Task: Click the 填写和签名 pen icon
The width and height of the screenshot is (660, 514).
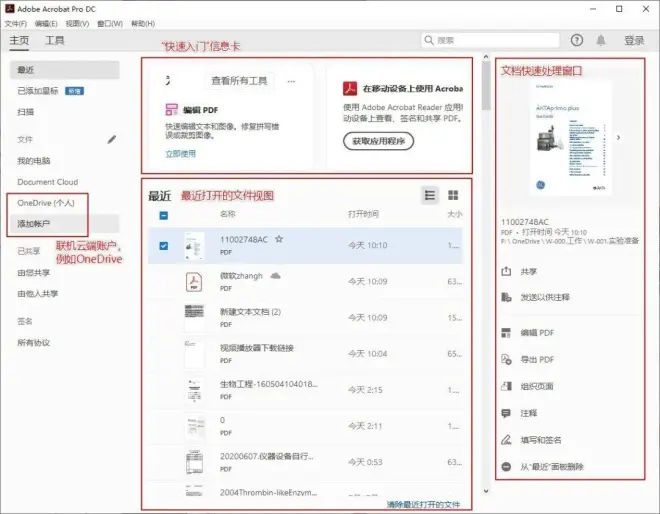Action: [x=506, y=440]
